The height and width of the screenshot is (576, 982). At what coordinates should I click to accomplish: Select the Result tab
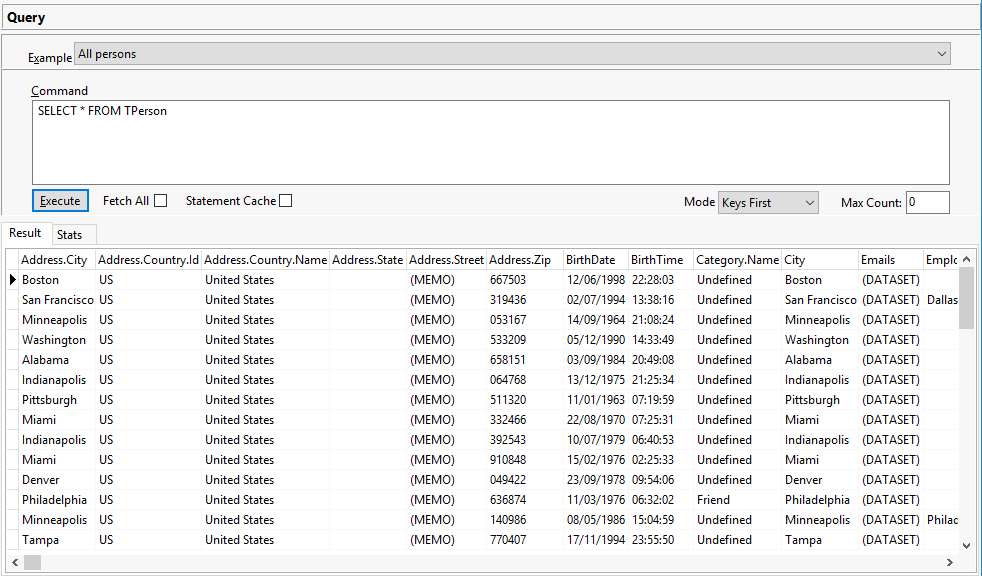[x=25, y=234]
